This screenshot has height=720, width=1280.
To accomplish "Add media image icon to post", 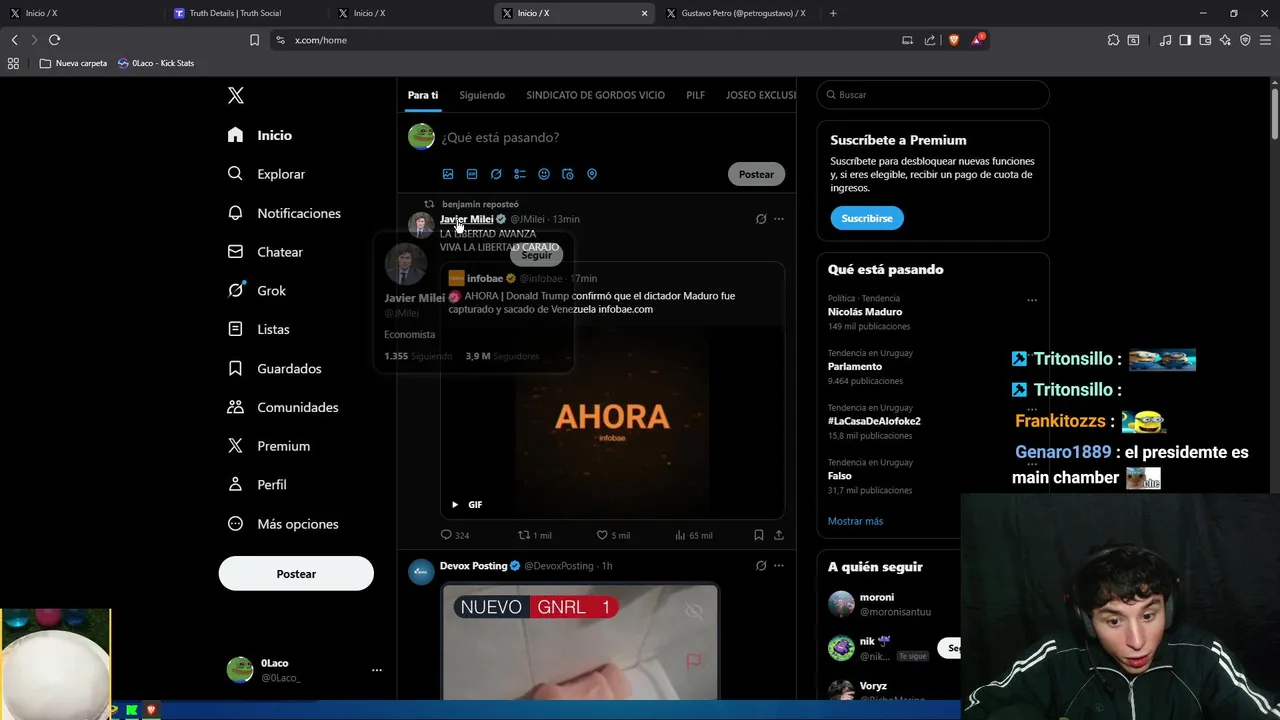I will tap(448, 174).
